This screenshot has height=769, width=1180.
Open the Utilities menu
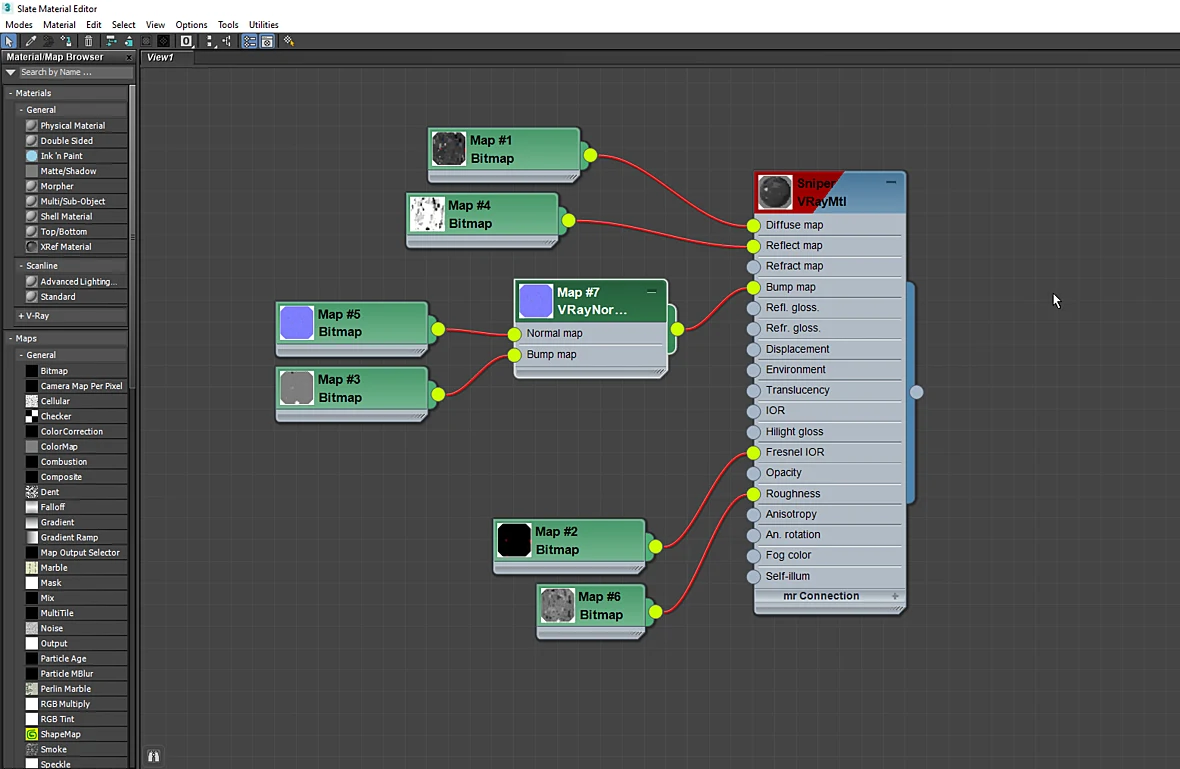coord(263,25)
